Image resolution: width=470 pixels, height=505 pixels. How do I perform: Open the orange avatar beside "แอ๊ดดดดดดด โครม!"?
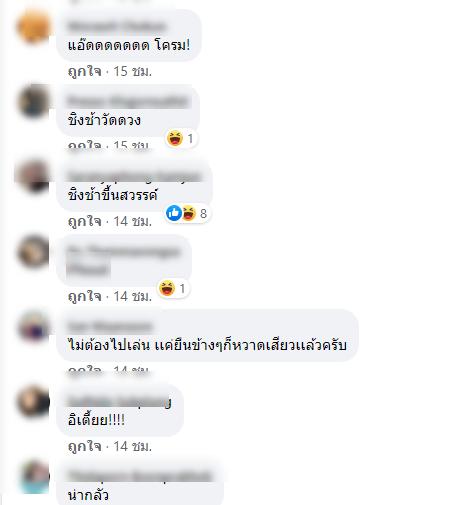pos(33,26)
